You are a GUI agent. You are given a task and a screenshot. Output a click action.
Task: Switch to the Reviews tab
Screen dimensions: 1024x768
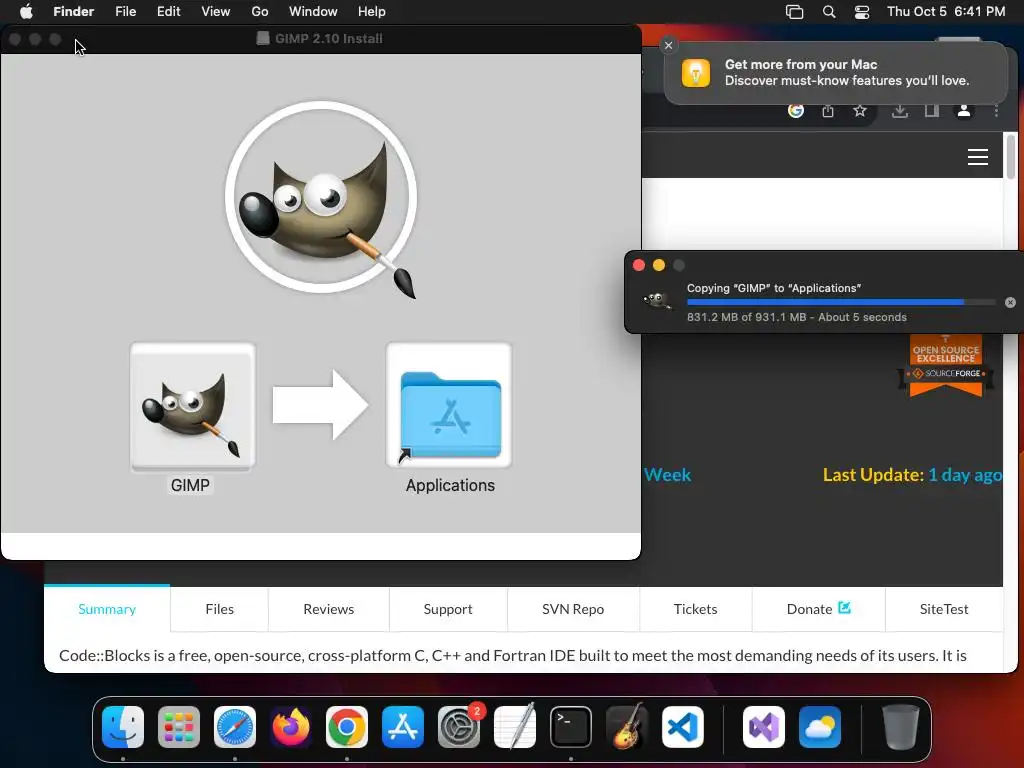328,609
